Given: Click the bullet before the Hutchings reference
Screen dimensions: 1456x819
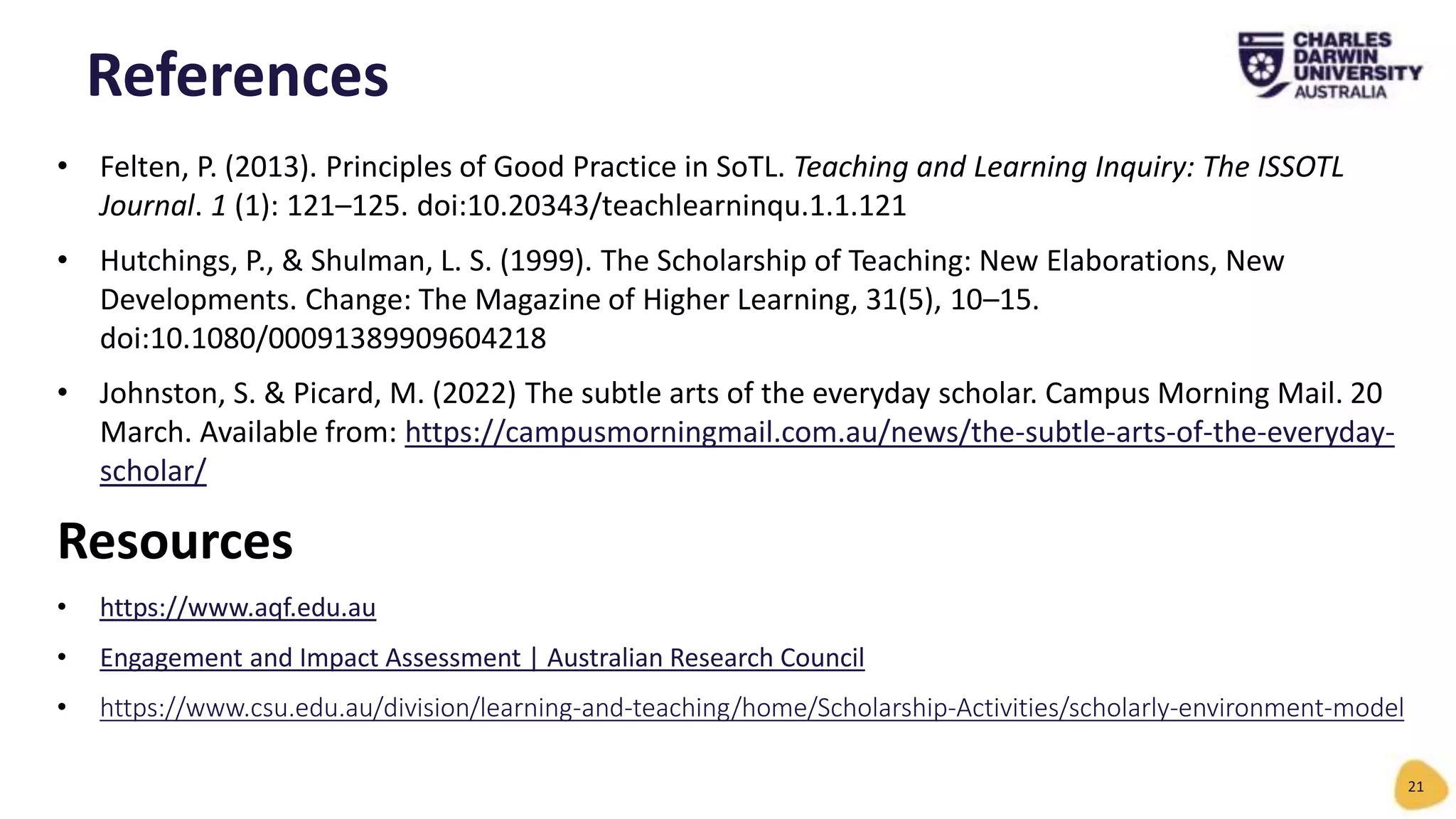Looking at the screenshot, I should (63, 260).
